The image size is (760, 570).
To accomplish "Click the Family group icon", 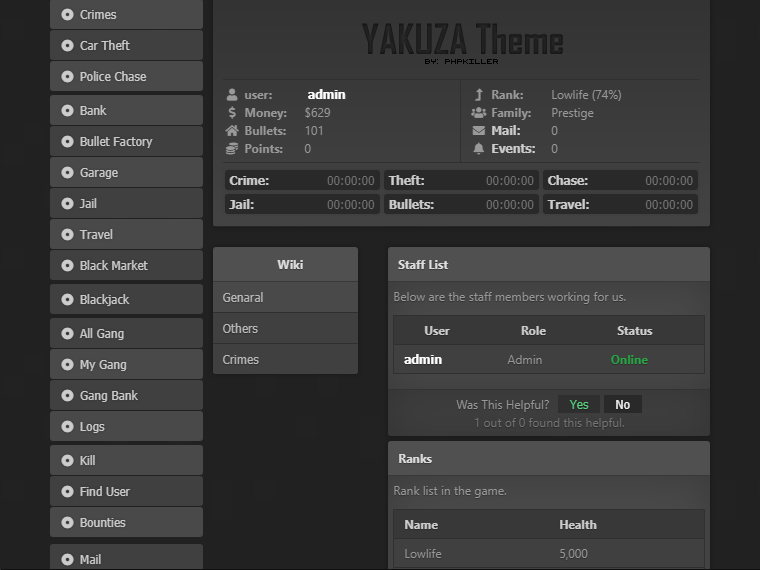I will 479,113.
